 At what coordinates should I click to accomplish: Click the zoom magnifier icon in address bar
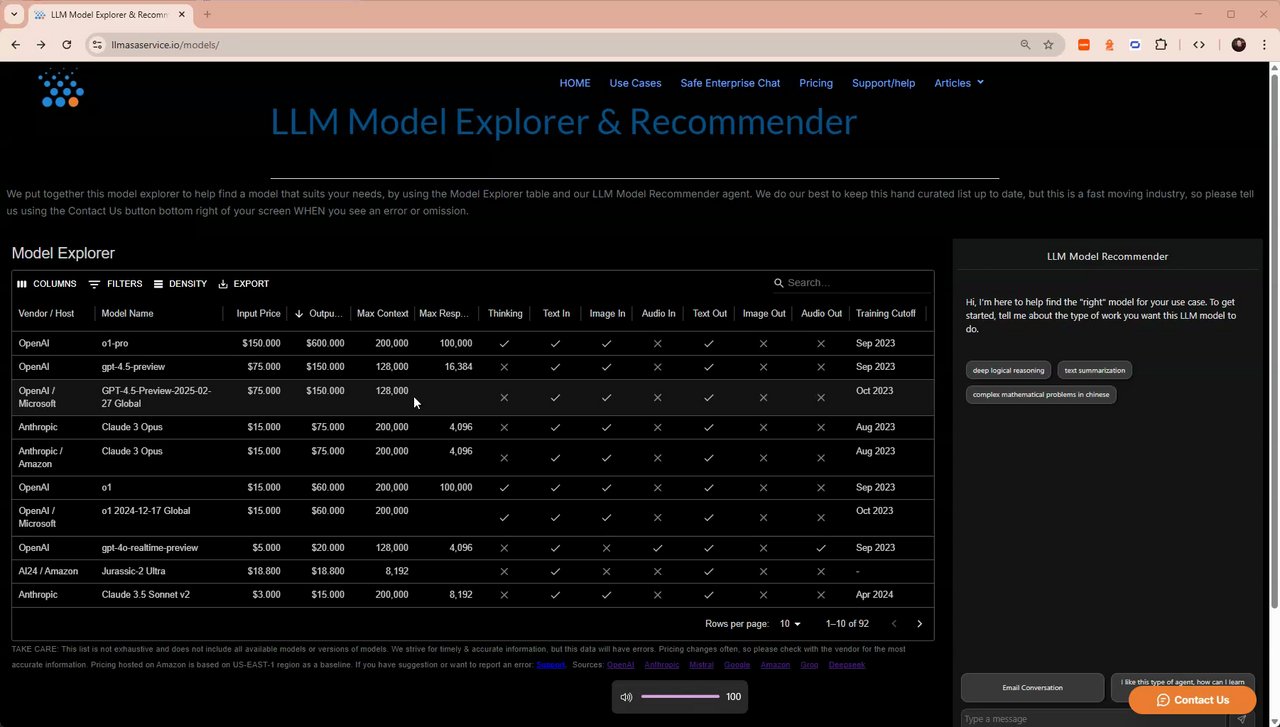pyautogui.click(x=1025, y=45)
